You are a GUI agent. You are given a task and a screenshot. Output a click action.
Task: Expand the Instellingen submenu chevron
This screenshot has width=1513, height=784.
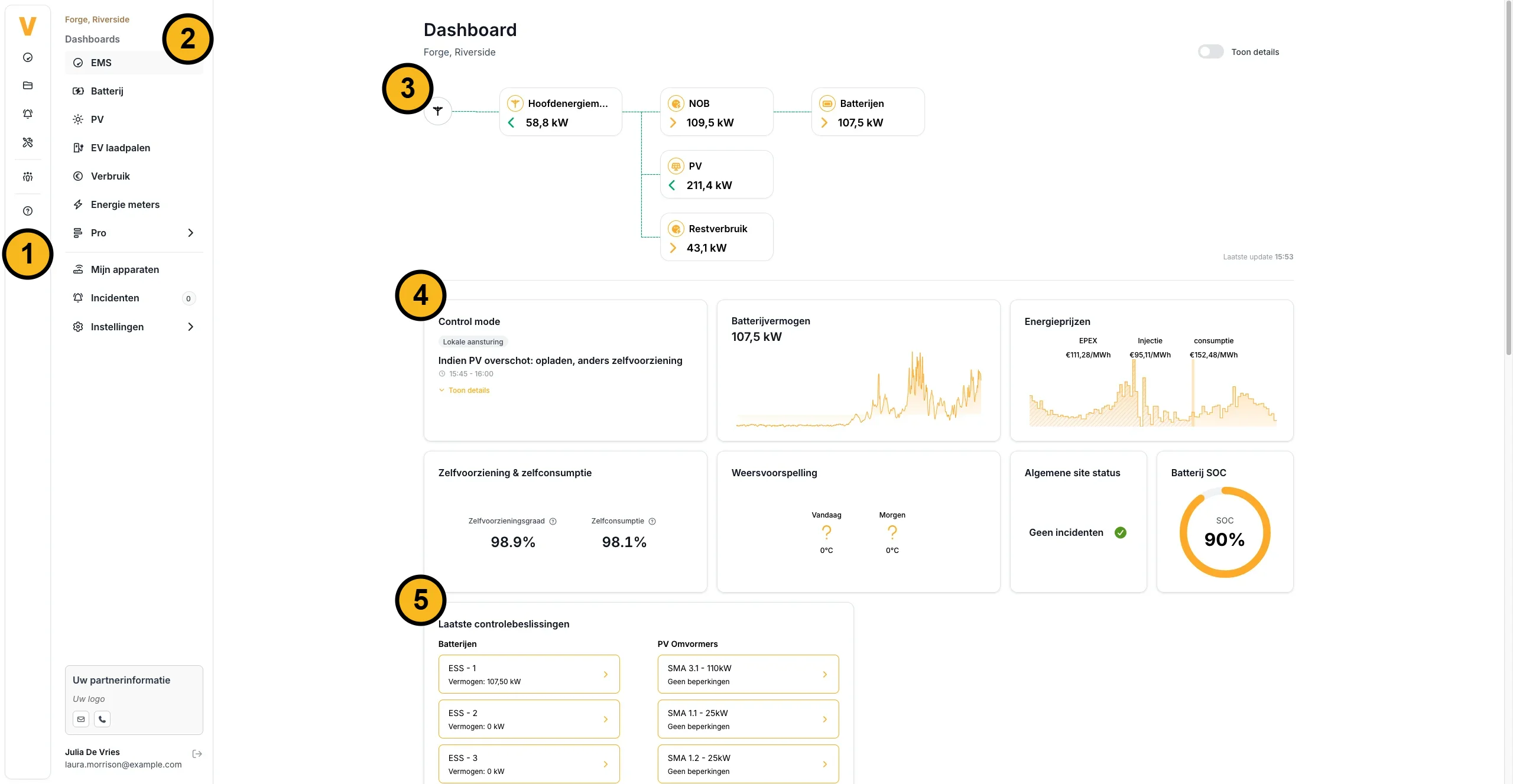click(x=190, y=327)
